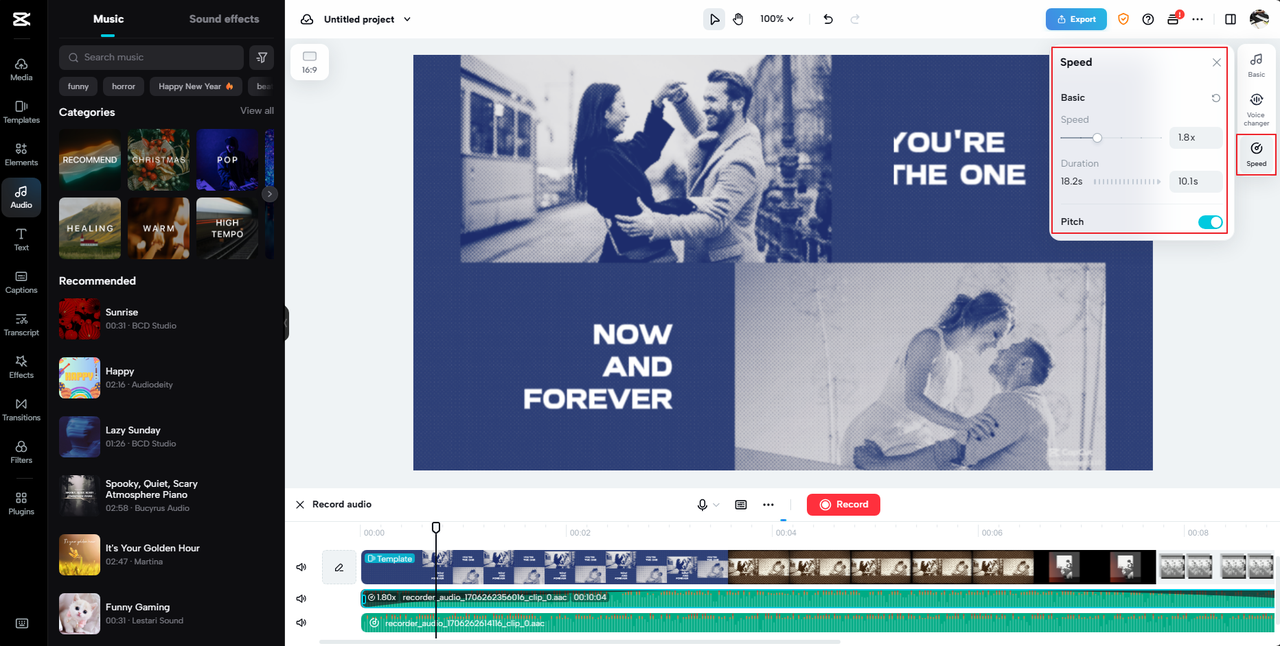Open the 100% zoom dropdown

pyautogui.click(x=777, y=19)
